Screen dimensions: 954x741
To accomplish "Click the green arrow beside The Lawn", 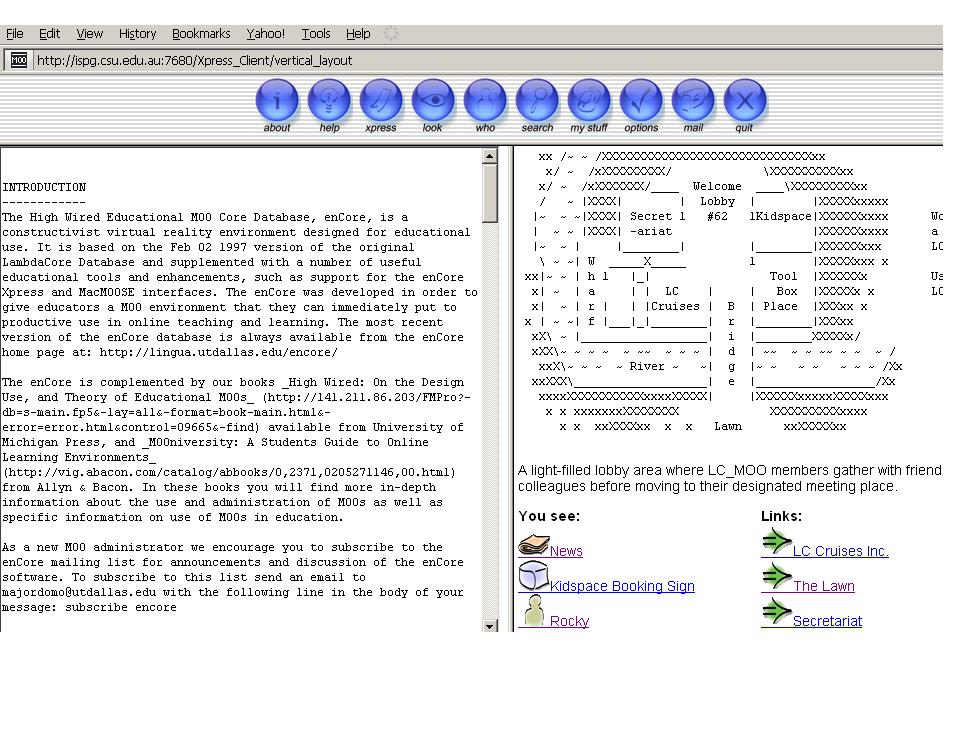I will (x=776, y=576).
